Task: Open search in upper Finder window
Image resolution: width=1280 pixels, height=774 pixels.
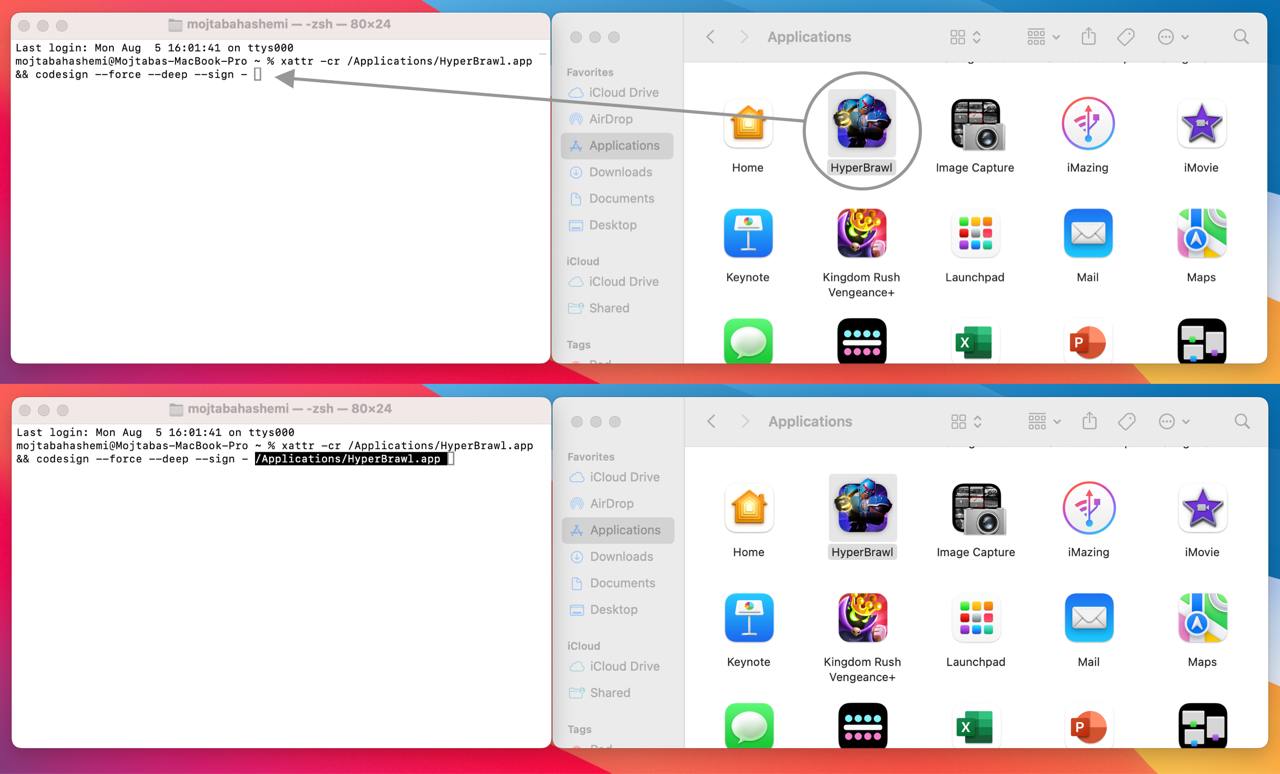Action: pyautogui.click(x=1241, y=37)
